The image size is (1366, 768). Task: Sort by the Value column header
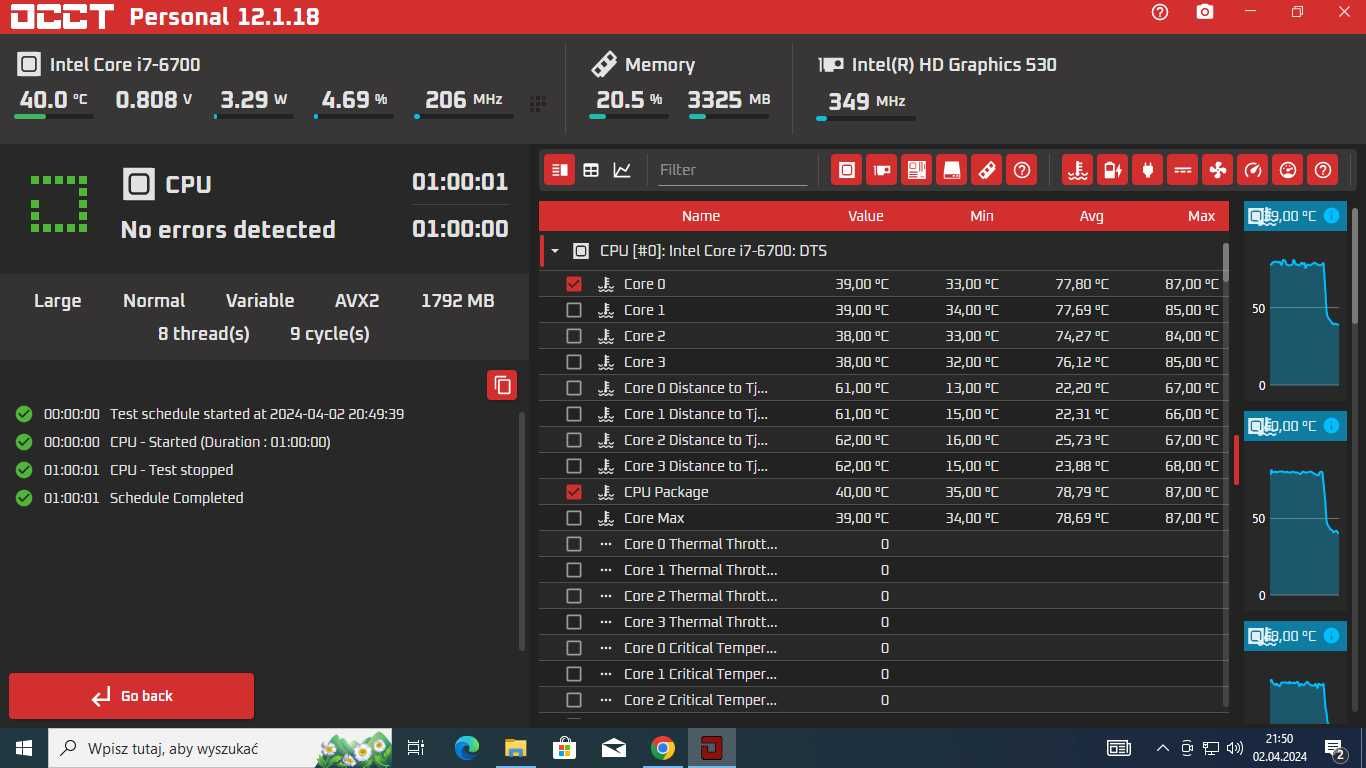pos(866,216)
